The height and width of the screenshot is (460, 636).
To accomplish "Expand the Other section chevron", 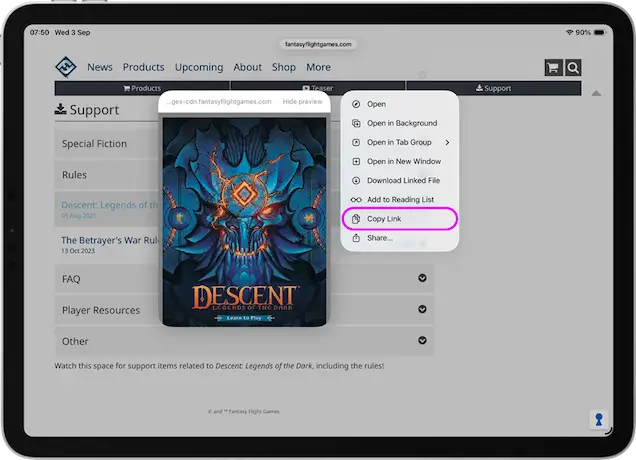I will point(423,341).
